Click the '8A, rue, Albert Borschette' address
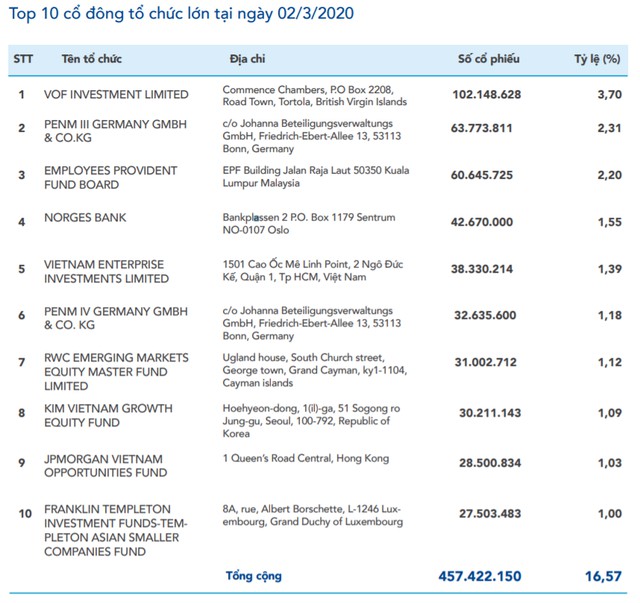Image resolution: width=640 pixels, height=603 pixels. pyautogui.click(x=313, y=515)
